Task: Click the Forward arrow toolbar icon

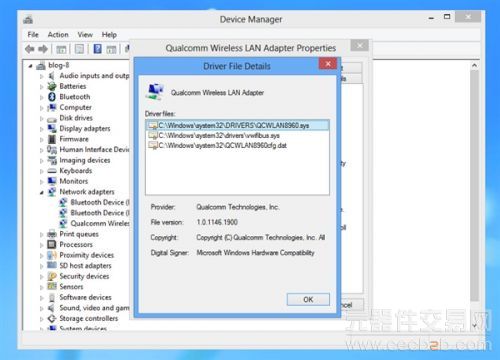Action: point(43,49)
